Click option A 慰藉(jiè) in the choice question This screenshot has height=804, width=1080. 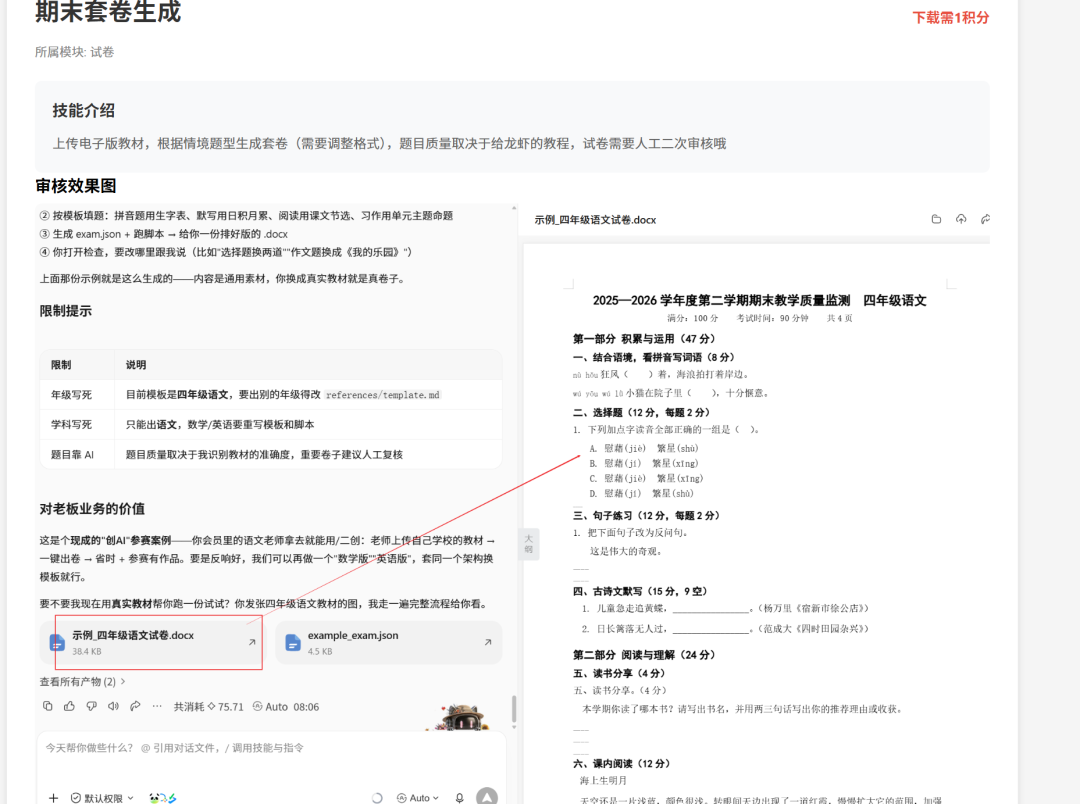(644, 449)
